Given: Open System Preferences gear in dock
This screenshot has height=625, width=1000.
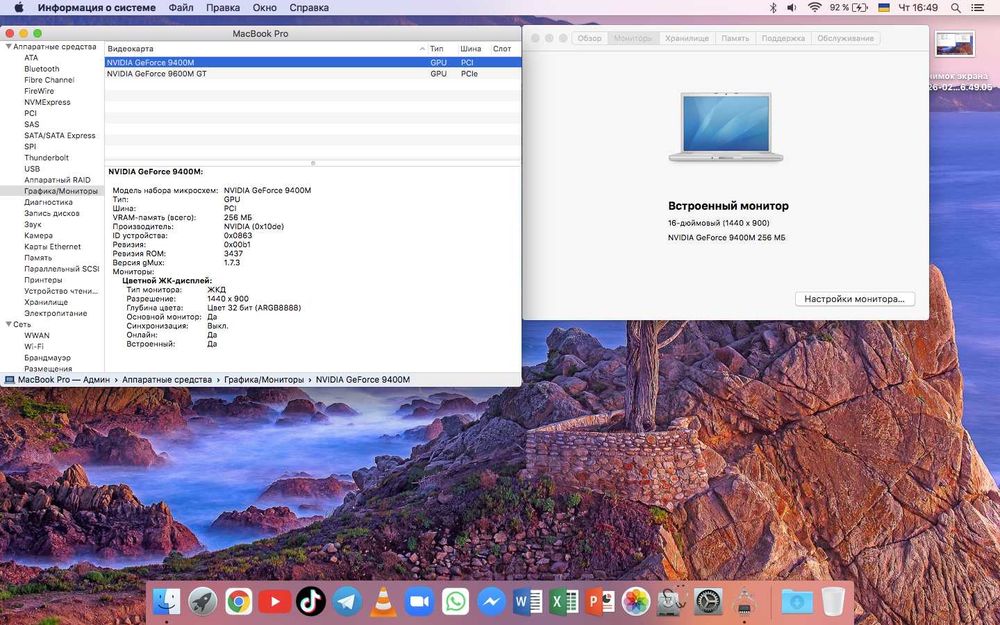Looking at the screenshot, I should [709, 601].
